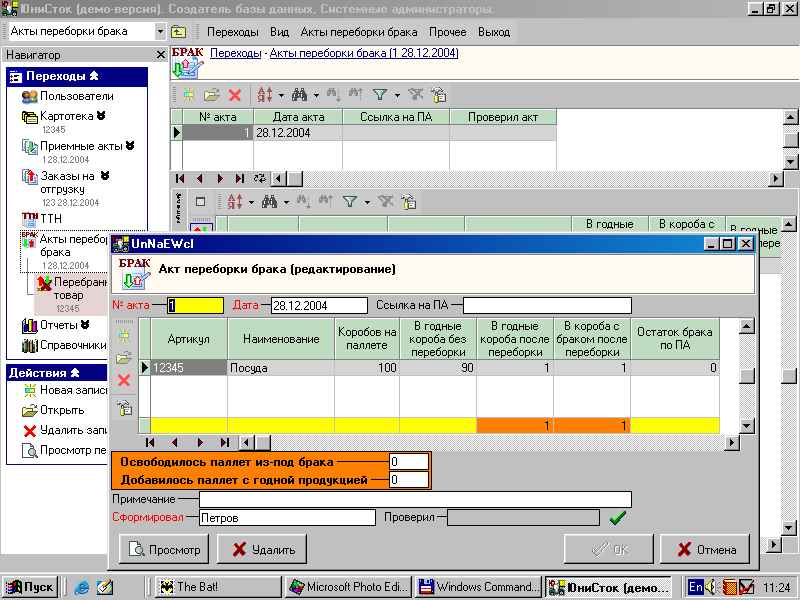This screenshot has height=600, width=800.
Task: Open the Пуск start button
Action: 30,587
